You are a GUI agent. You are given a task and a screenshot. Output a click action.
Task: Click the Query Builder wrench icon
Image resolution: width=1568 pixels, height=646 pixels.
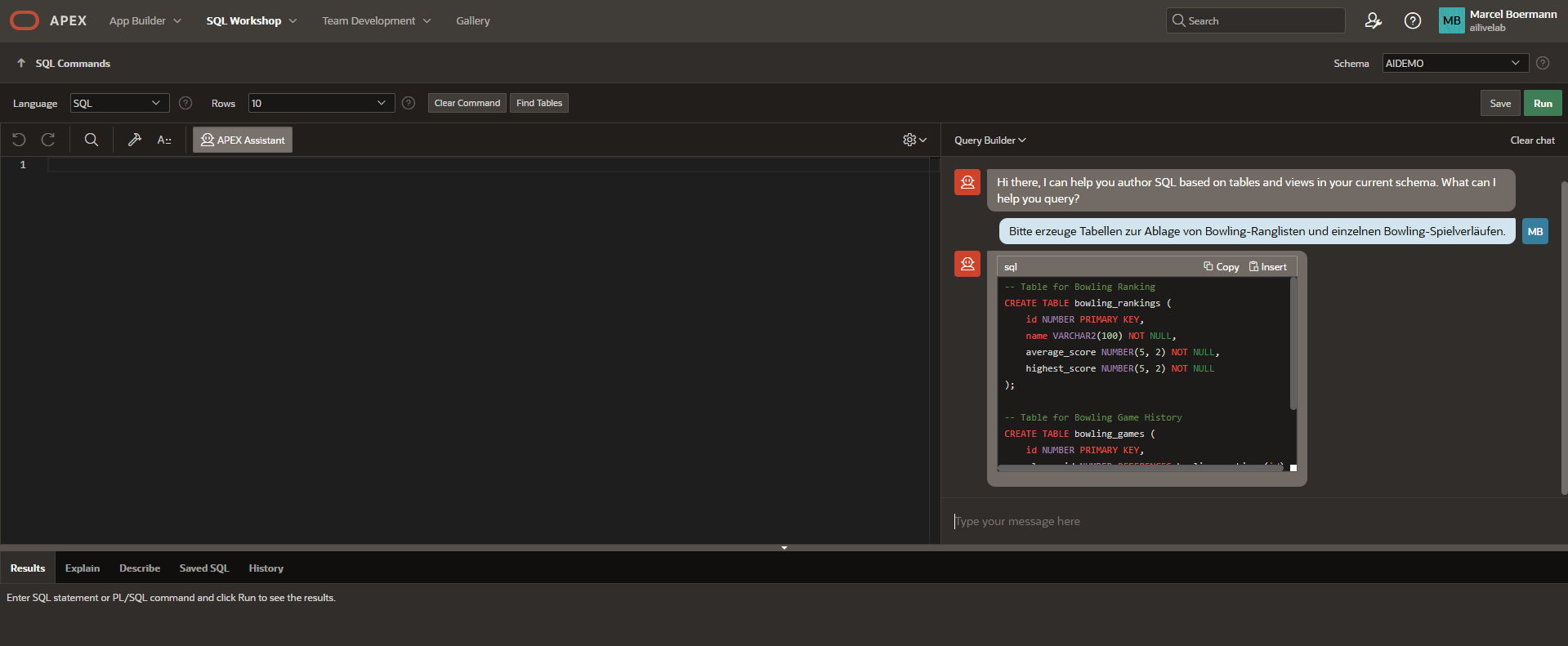[135, 140]
